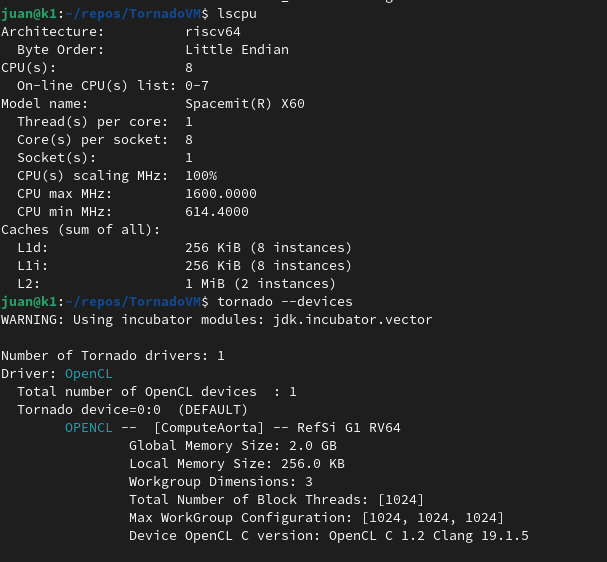Click the 'juan@k1' prompt before lscpu
This screenshot has height=562, width=607.
(29, 14)
